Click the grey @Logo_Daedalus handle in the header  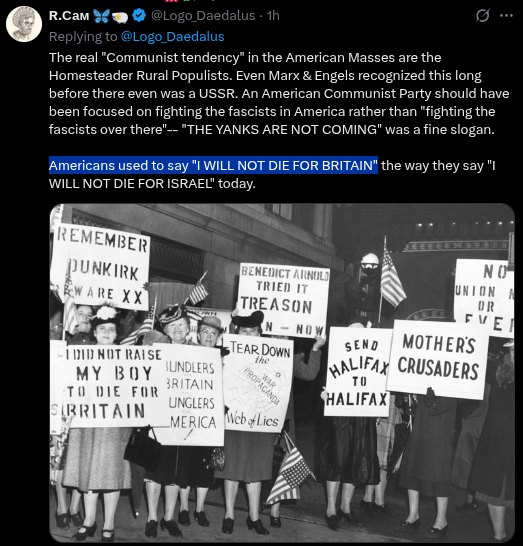pos(203,16)
